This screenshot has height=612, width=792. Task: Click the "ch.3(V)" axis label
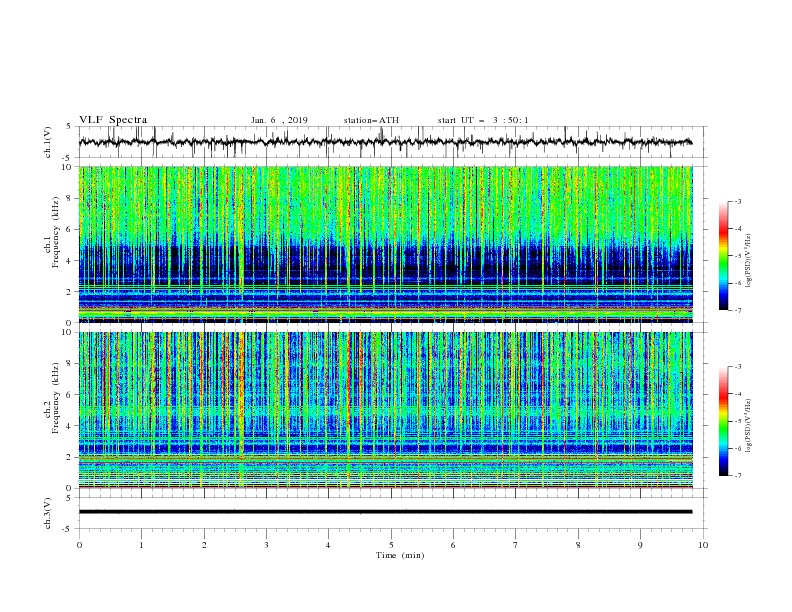(48, 513)
